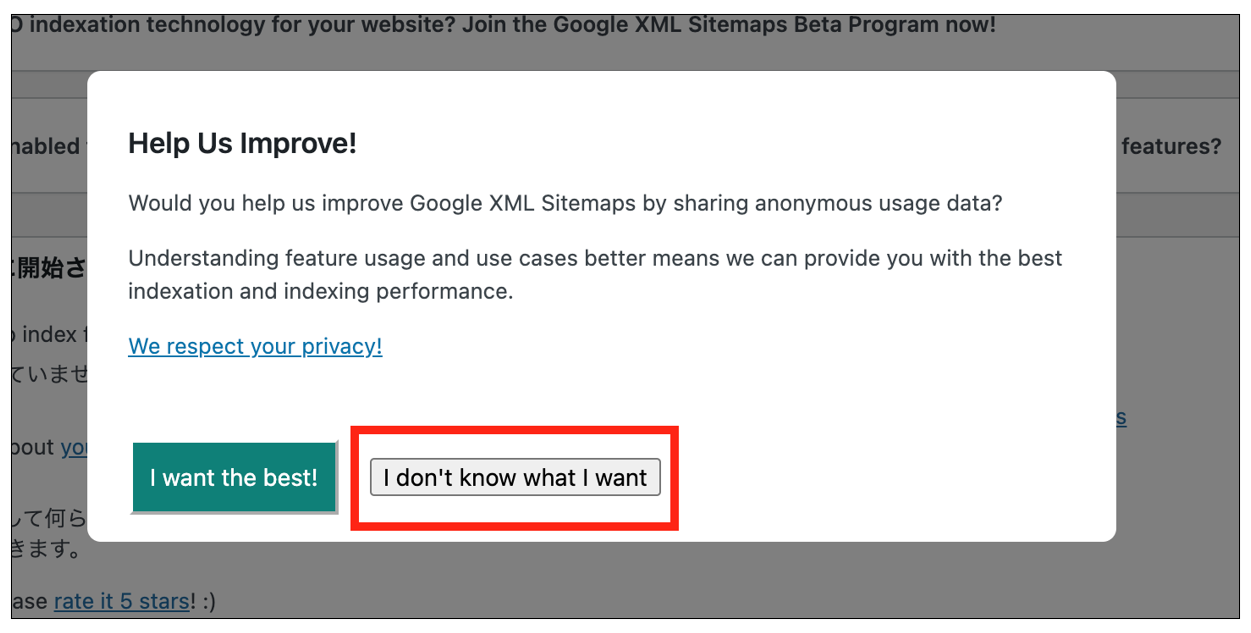Open the "We respect your privacy!" link
The height and width of the screenshot is (633, 1251).
pyautogui.click(x=255, y=346)
